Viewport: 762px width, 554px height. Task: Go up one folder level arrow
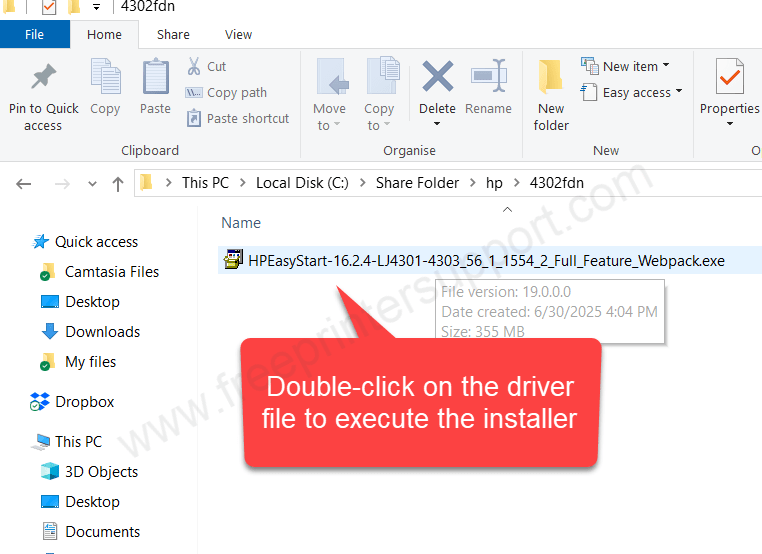point(118,184)
